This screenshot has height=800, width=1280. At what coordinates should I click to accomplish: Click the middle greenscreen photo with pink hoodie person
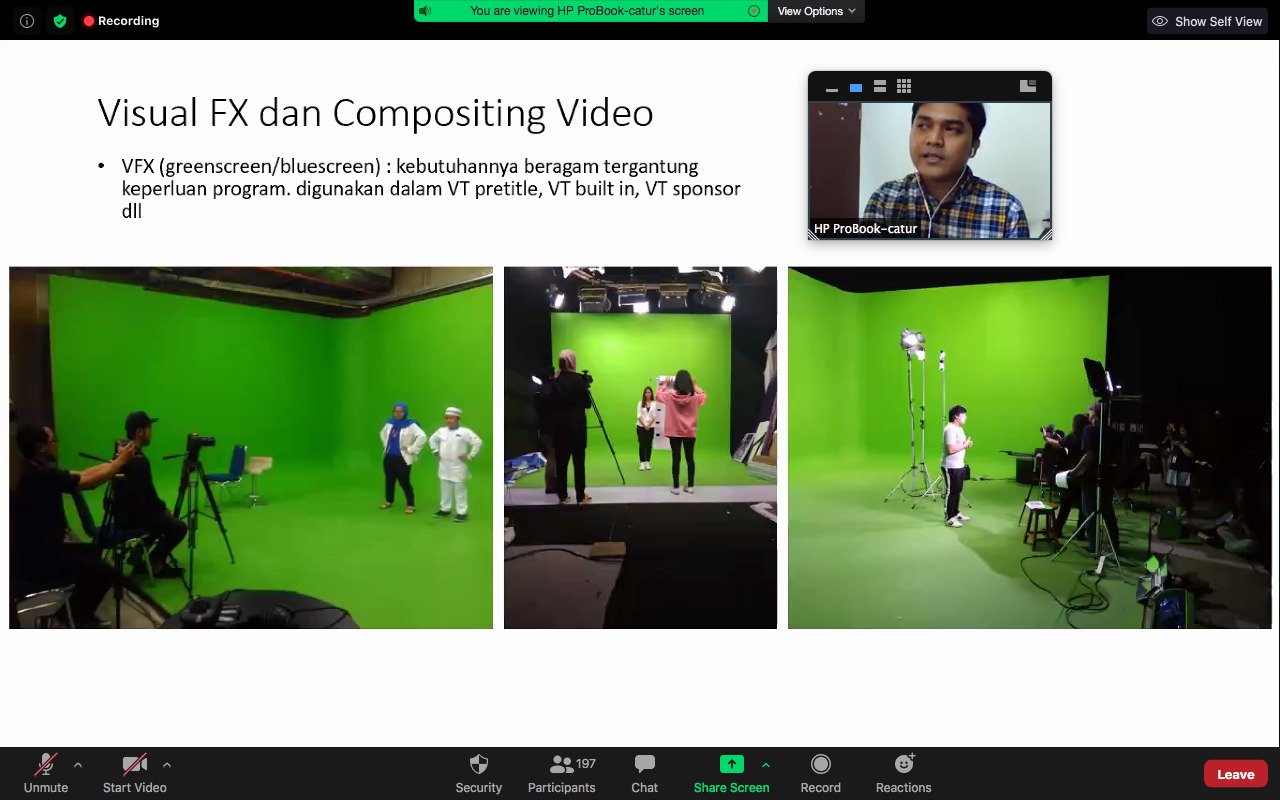click(x=640, y=447)
